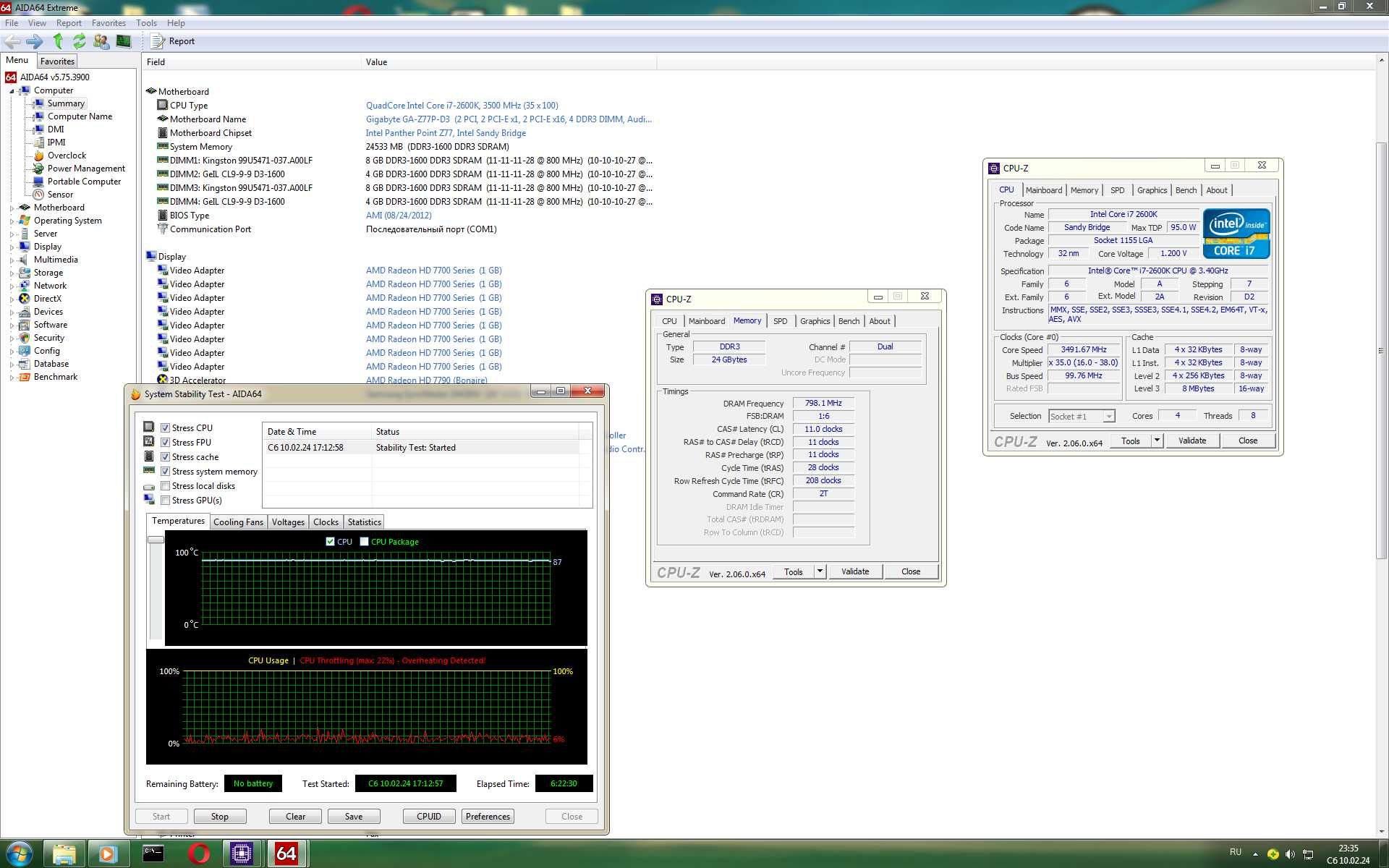Click the Clear button
1389x868 pixels.
pos(295,817)
